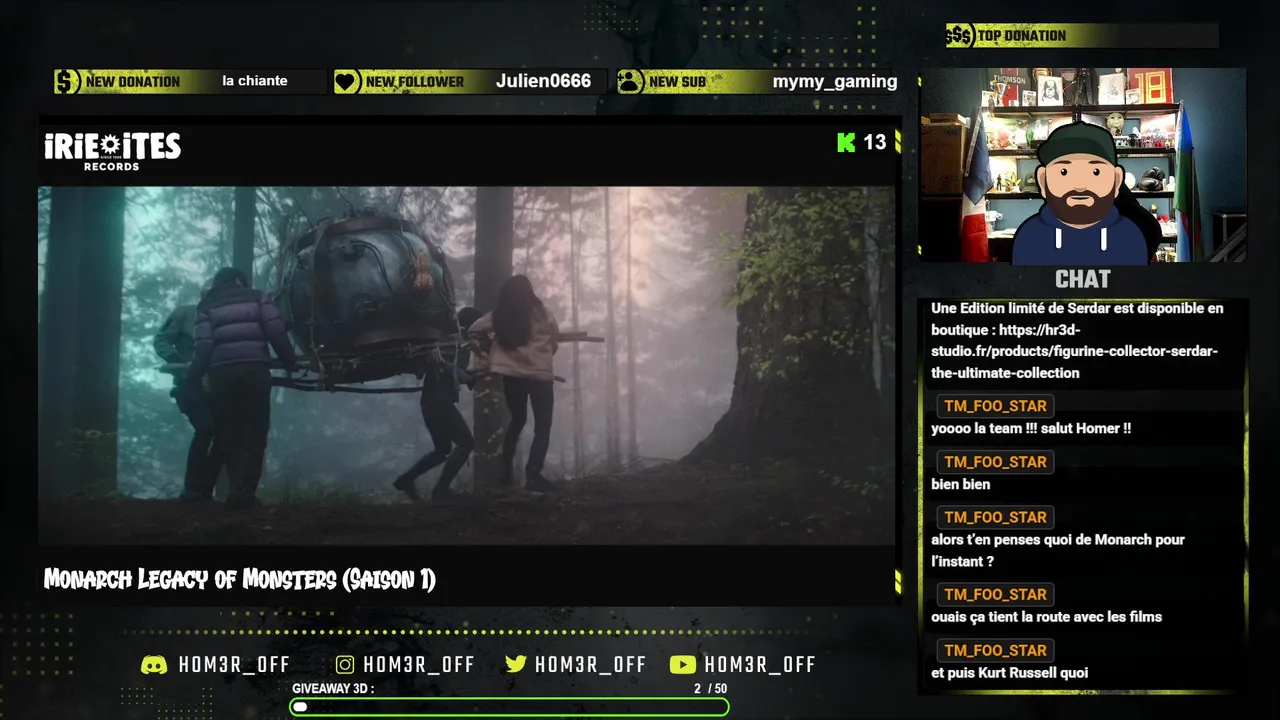This screenshot has height=720, width=1280.
Task: Click the Discord icon in social bar
Action: pos(154,665)
